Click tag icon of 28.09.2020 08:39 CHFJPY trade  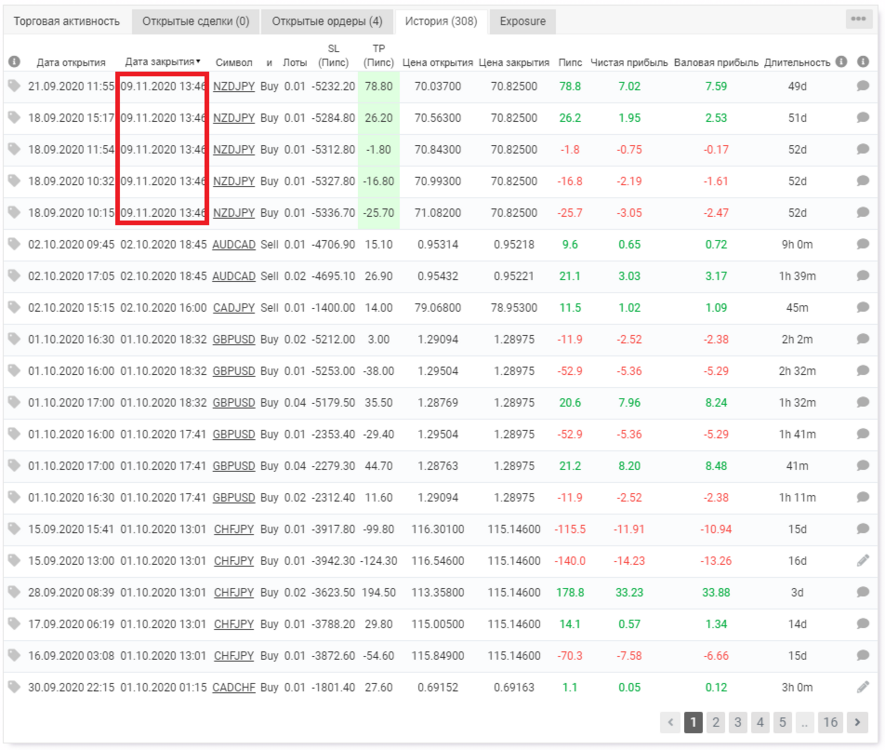pos(14,592)
